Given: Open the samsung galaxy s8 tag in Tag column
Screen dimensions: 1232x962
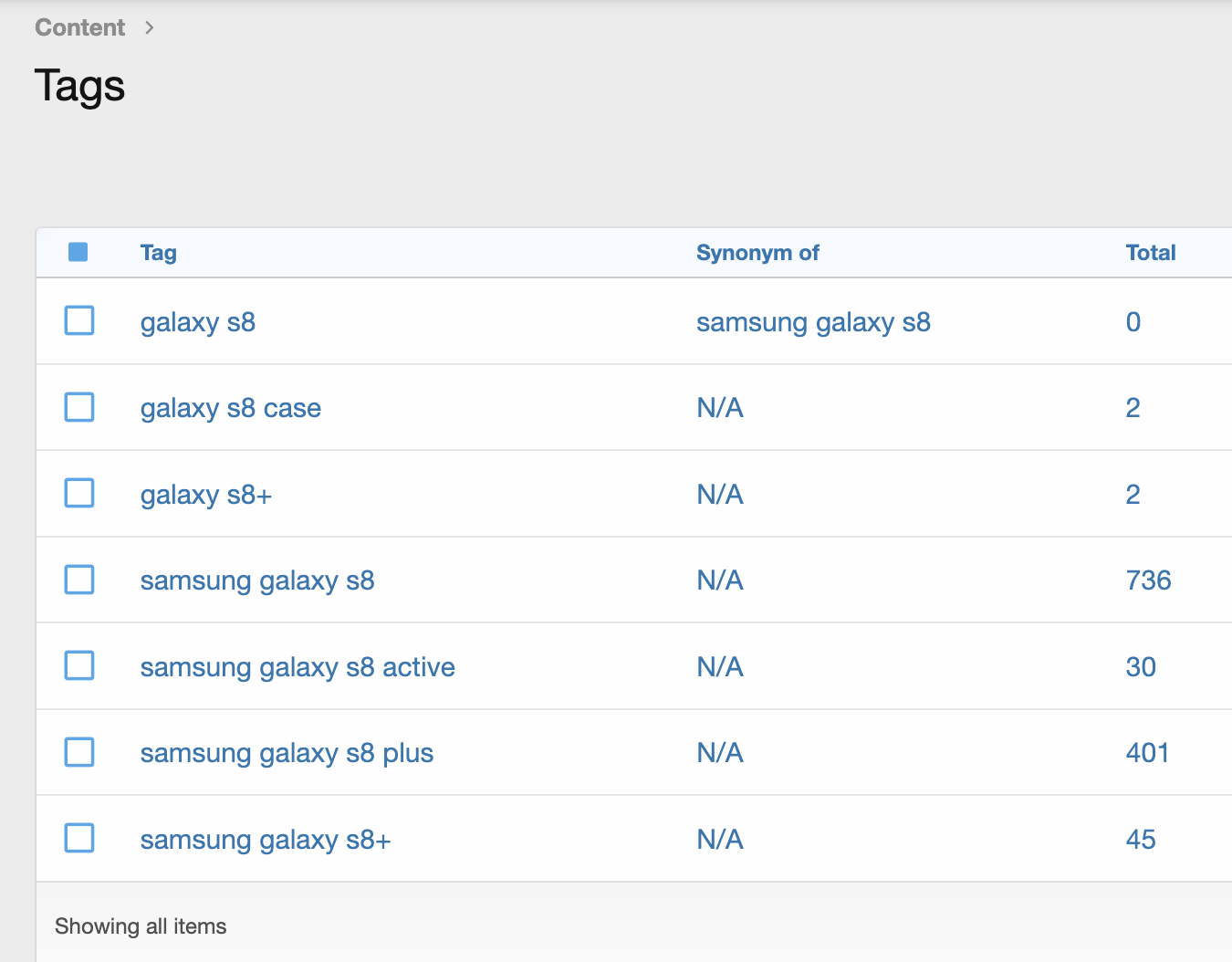Looking at the screenshot, I should point(257,580).
